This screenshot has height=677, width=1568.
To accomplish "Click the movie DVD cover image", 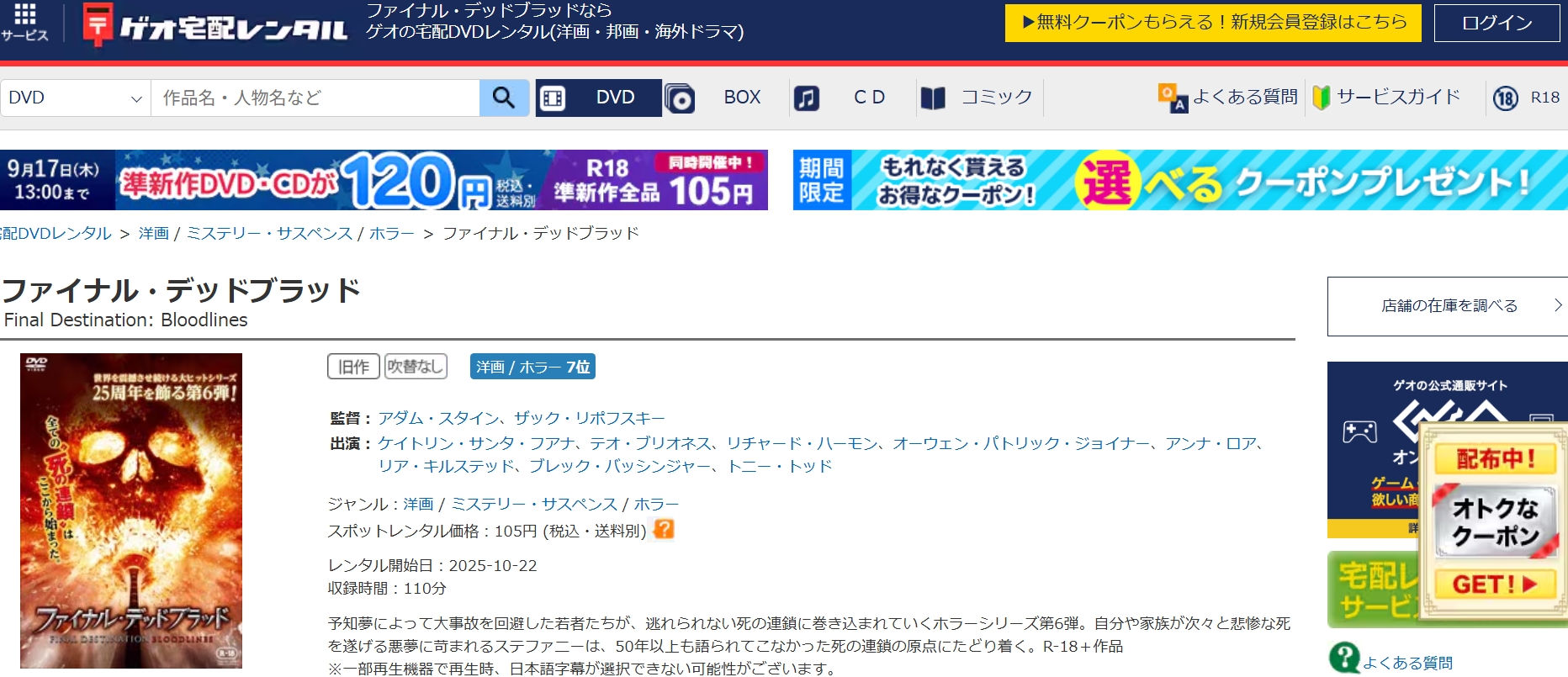I will [131, 510].
